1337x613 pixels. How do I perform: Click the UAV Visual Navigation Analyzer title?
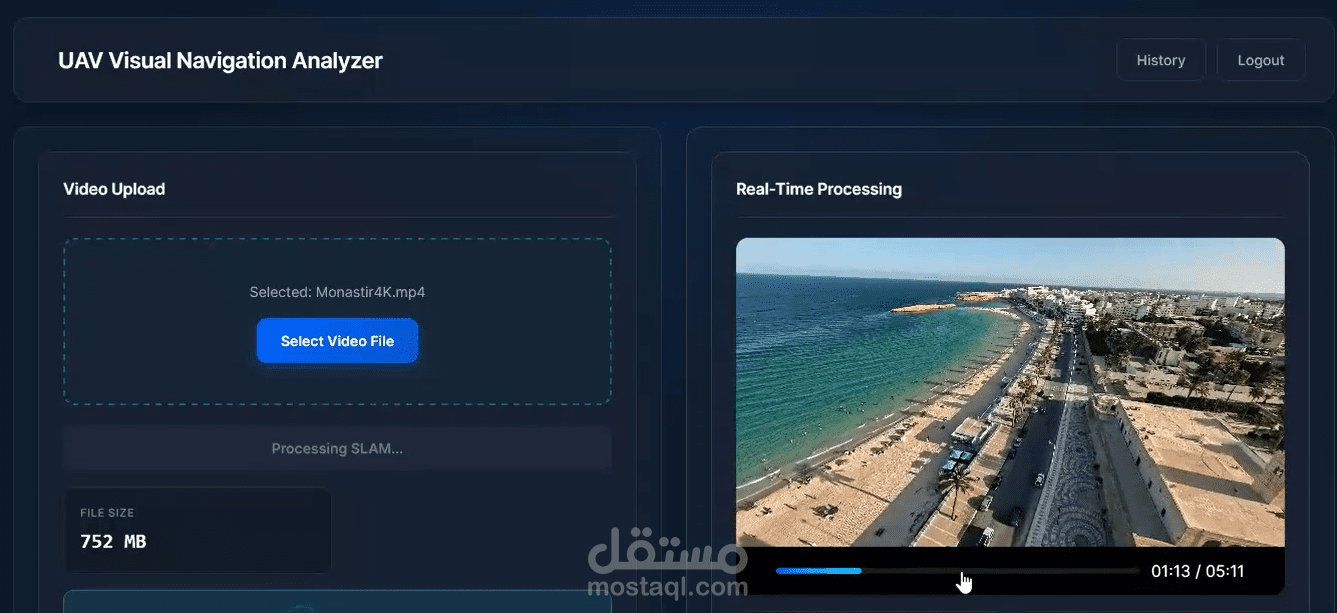[x=220, y=60]
